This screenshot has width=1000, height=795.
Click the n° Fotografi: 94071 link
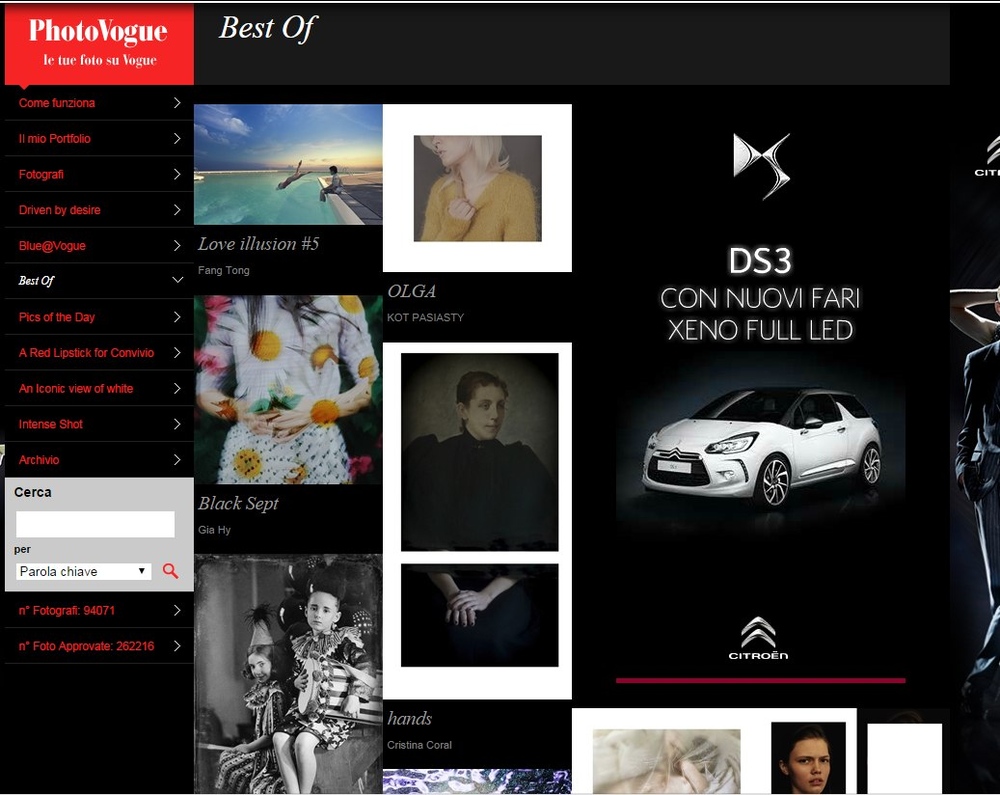coord(67,610)
